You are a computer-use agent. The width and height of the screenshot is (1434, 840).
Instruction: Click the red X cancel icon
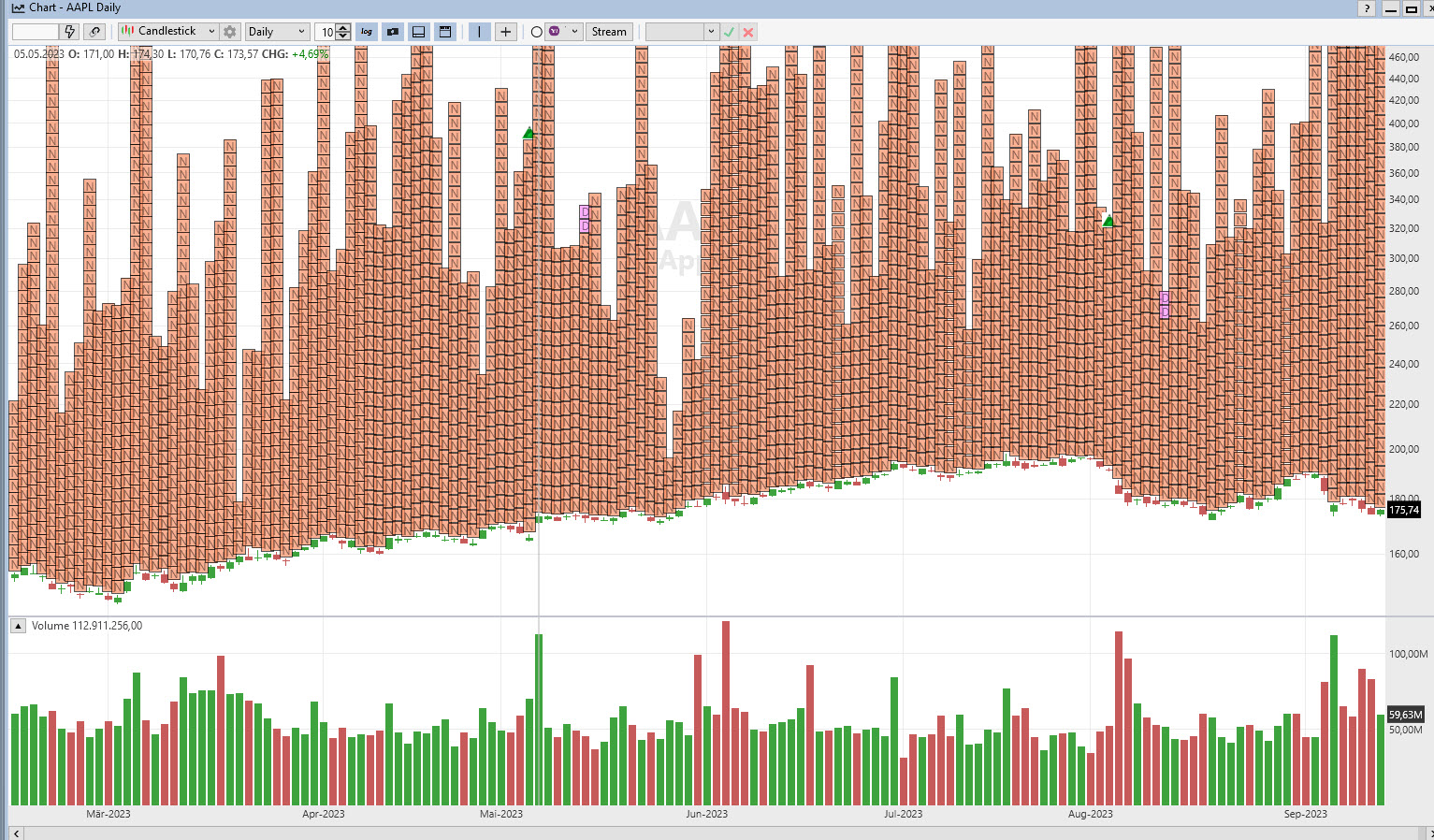(748, 32)
